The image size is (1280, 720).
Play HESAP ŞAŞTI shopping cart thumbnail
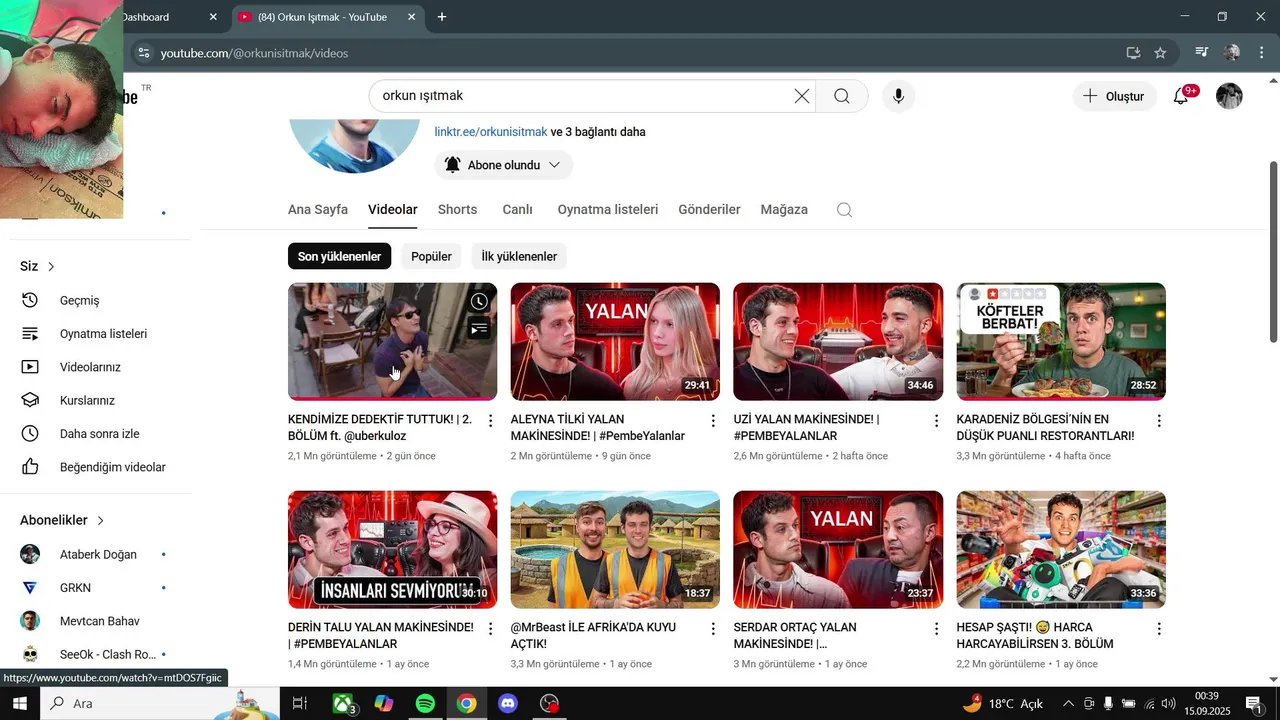(x=1061, y=549)
